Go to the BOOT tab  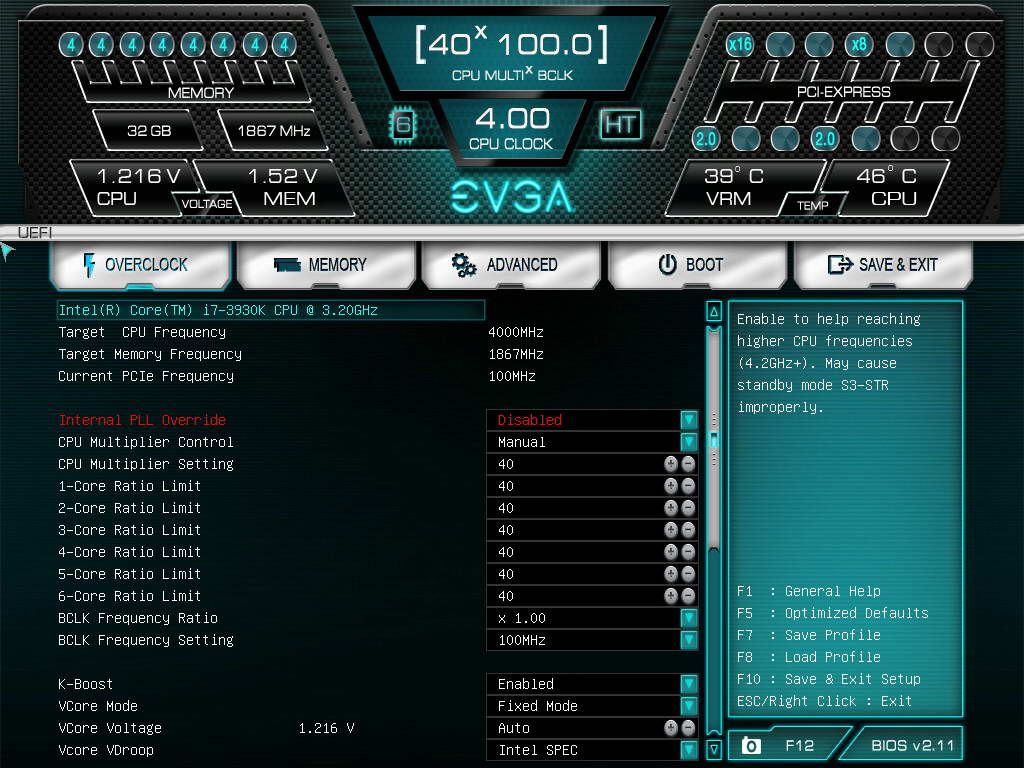pos(697,264)
